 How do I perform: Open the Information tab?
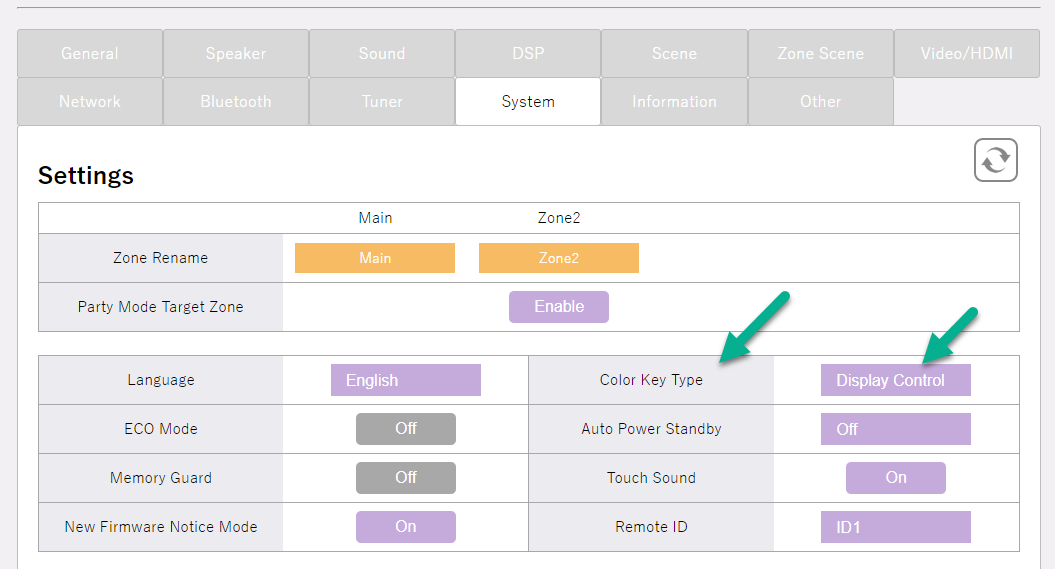point(674,102)
